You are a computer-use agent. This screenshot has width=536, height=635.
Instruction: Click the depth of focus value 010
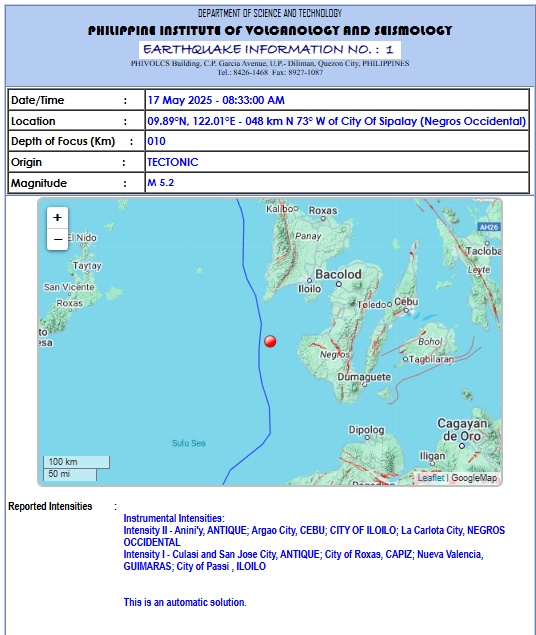click(x=157, y=141)
